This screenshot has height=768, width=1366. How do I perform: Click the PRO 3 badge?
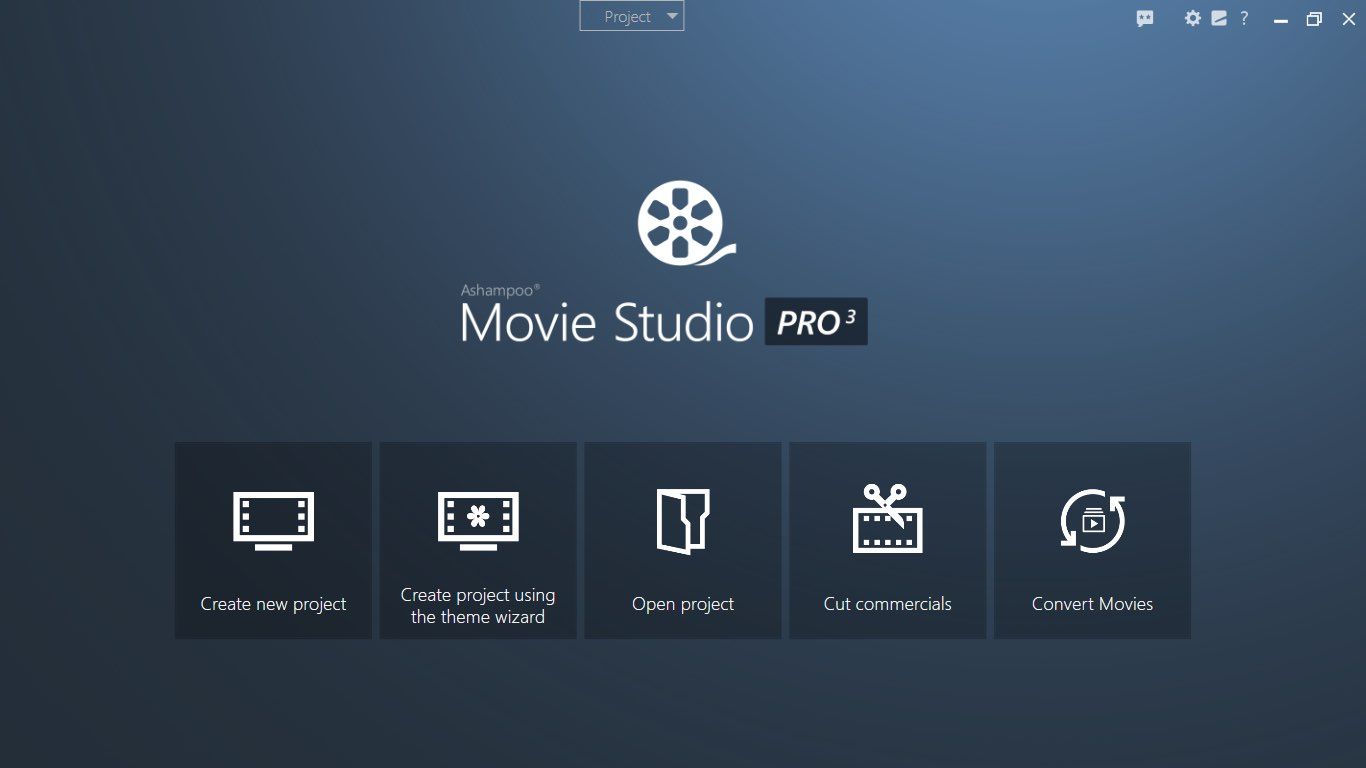coord(816,322)
